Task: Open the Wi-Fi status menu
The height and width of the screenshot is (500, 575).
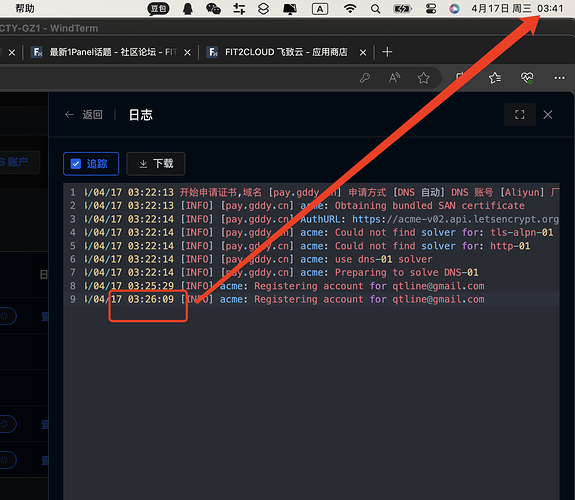Action: pyautogui.click(x=350, y=8)
